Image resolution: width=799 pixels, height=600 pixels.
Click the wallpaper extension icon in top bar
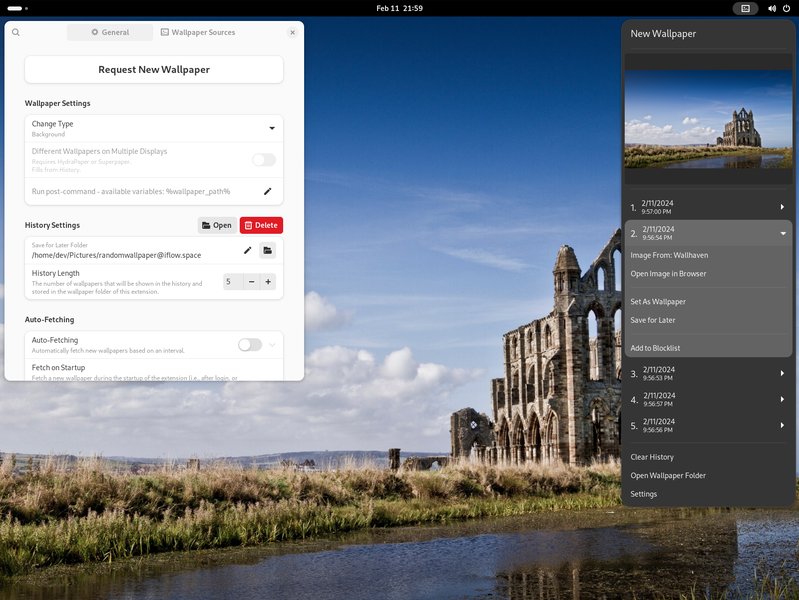(745, 8)
